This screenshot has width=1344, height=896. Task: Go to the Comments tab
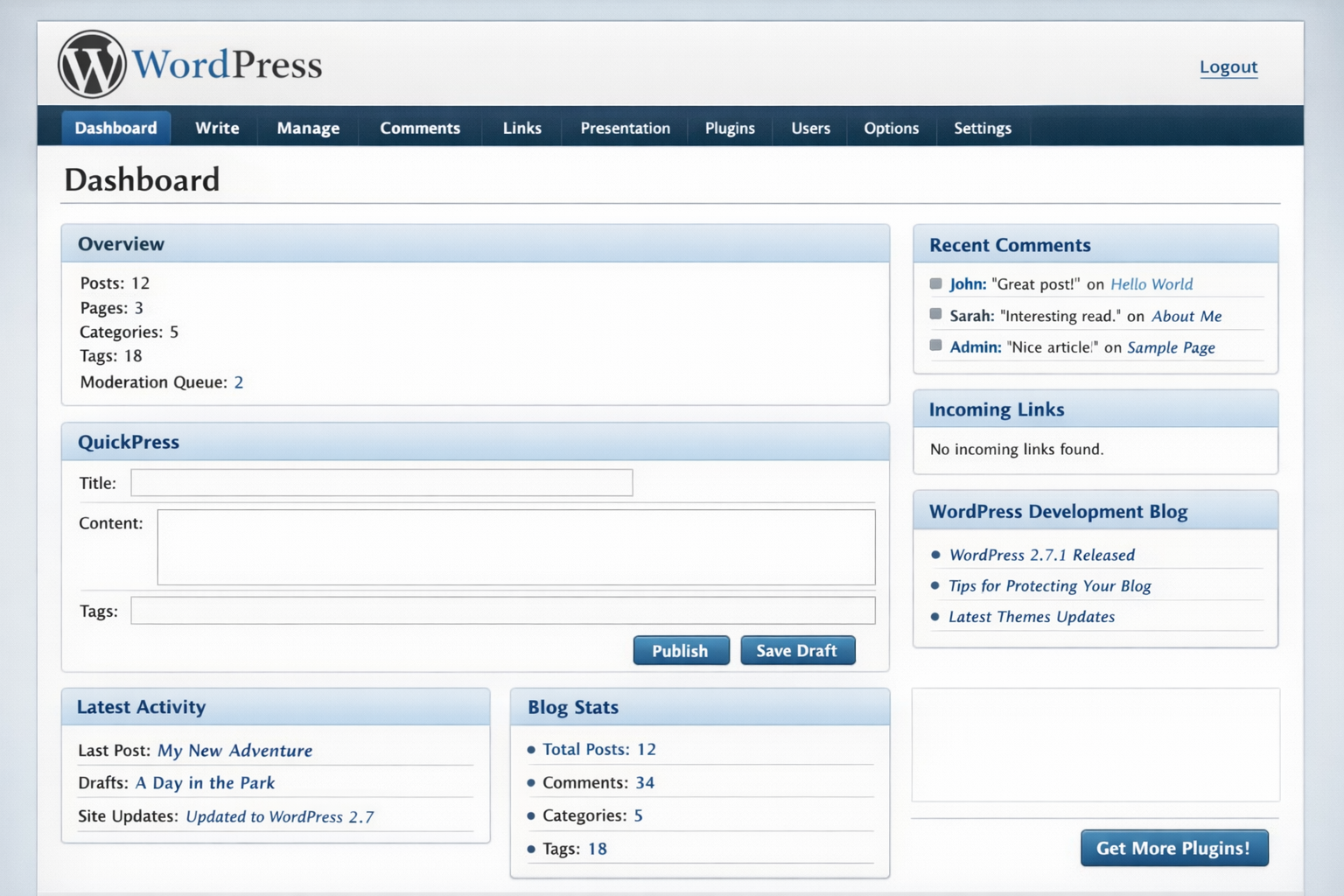(x=420, y=128)
